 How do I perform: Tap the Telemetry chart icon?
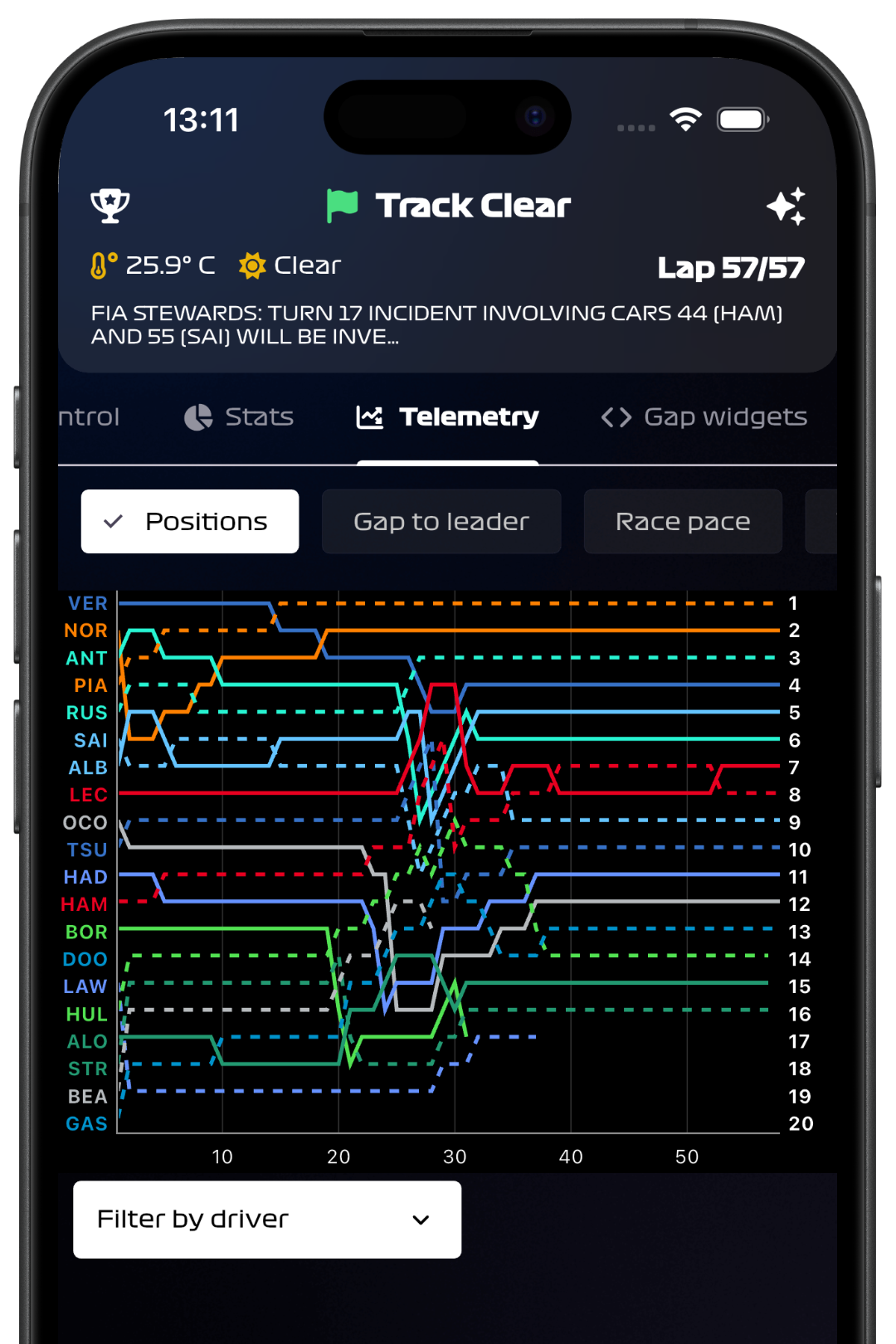369,417
